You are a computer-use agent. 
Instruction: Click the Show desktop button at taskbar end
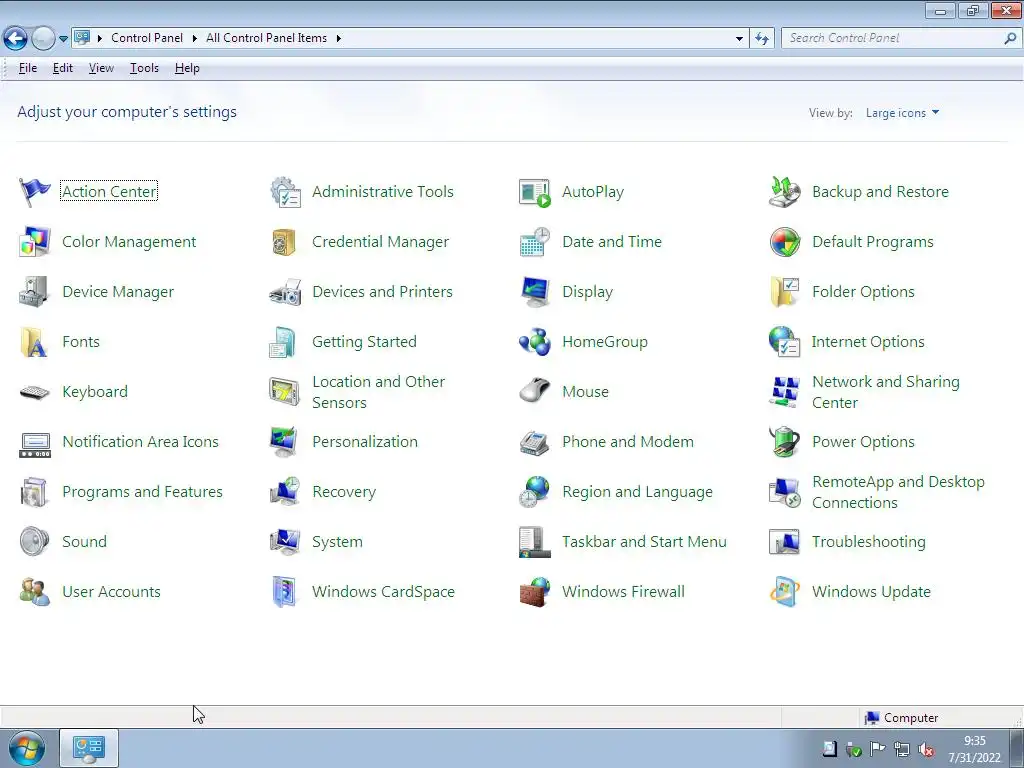[1016, 748]
